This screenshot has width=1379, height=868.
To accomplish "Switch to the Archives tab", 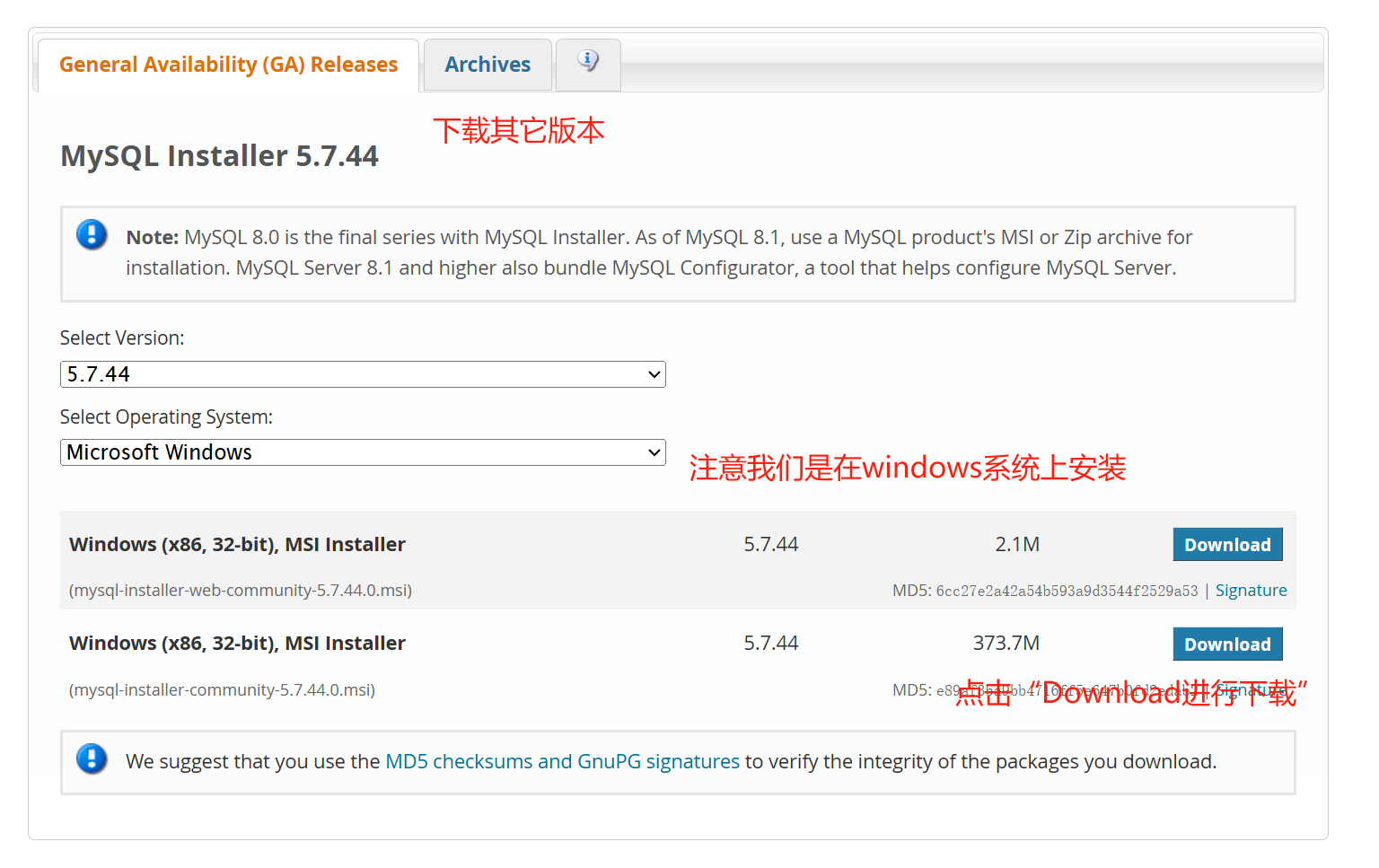I will click(487, 65).
